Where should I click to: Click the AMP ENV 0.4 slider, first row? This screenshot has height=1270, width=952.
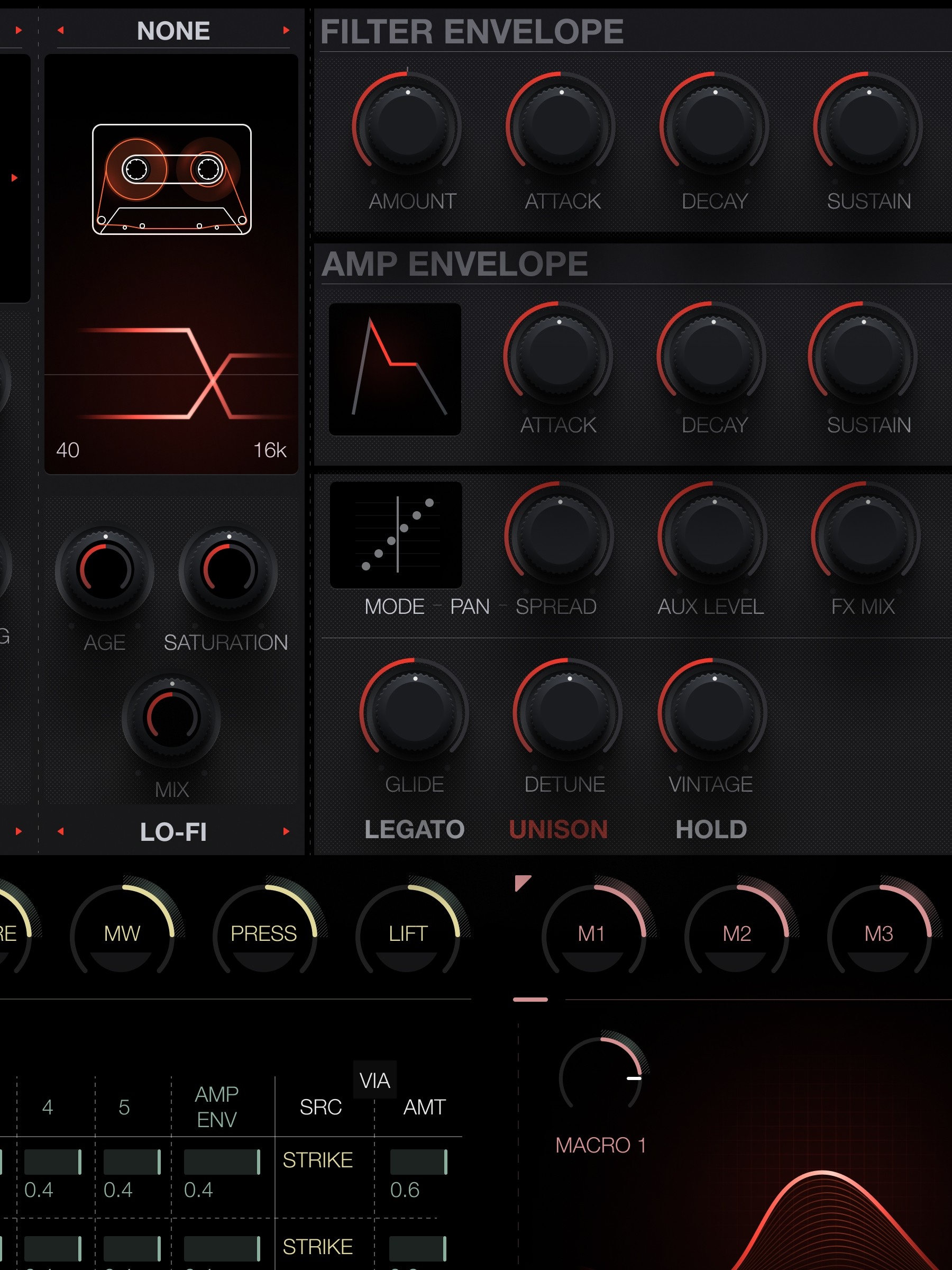222,1162
